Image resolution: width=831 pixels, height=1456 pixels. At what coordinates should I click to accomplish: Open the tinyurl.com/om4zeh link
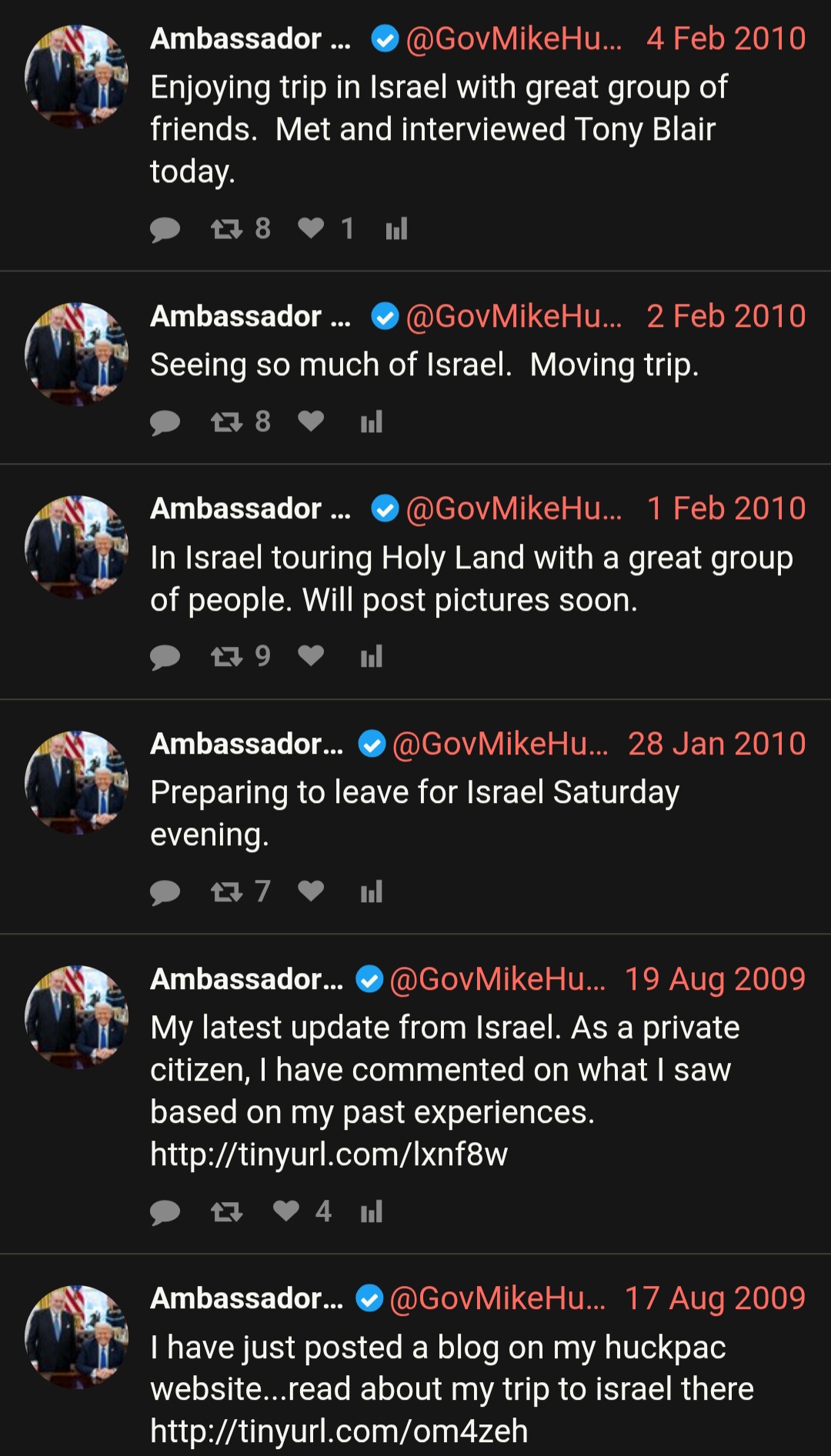pyautogui.click(x=339, y=1431)
